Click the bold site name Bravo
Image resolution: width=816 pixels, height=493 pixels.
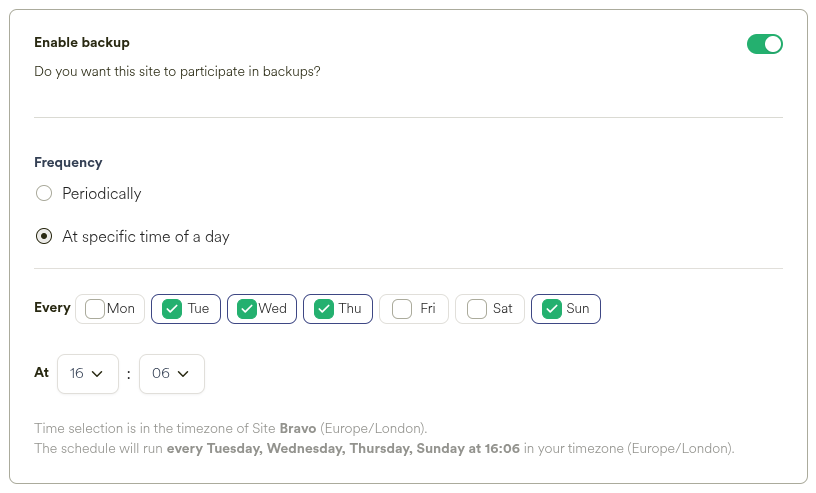298,428
